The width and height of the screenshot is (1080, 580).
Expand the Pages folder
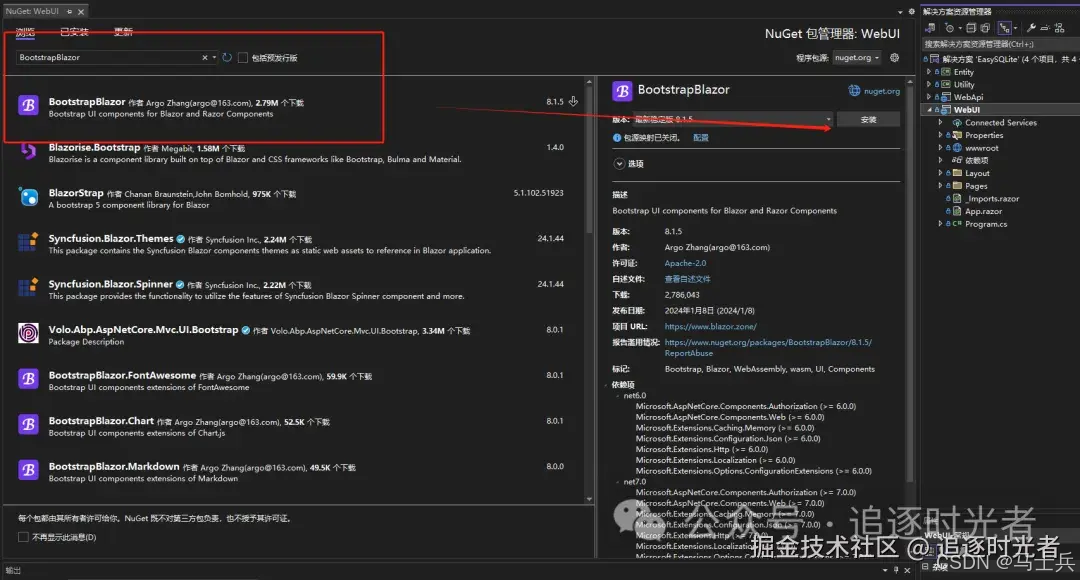(940, 186)
